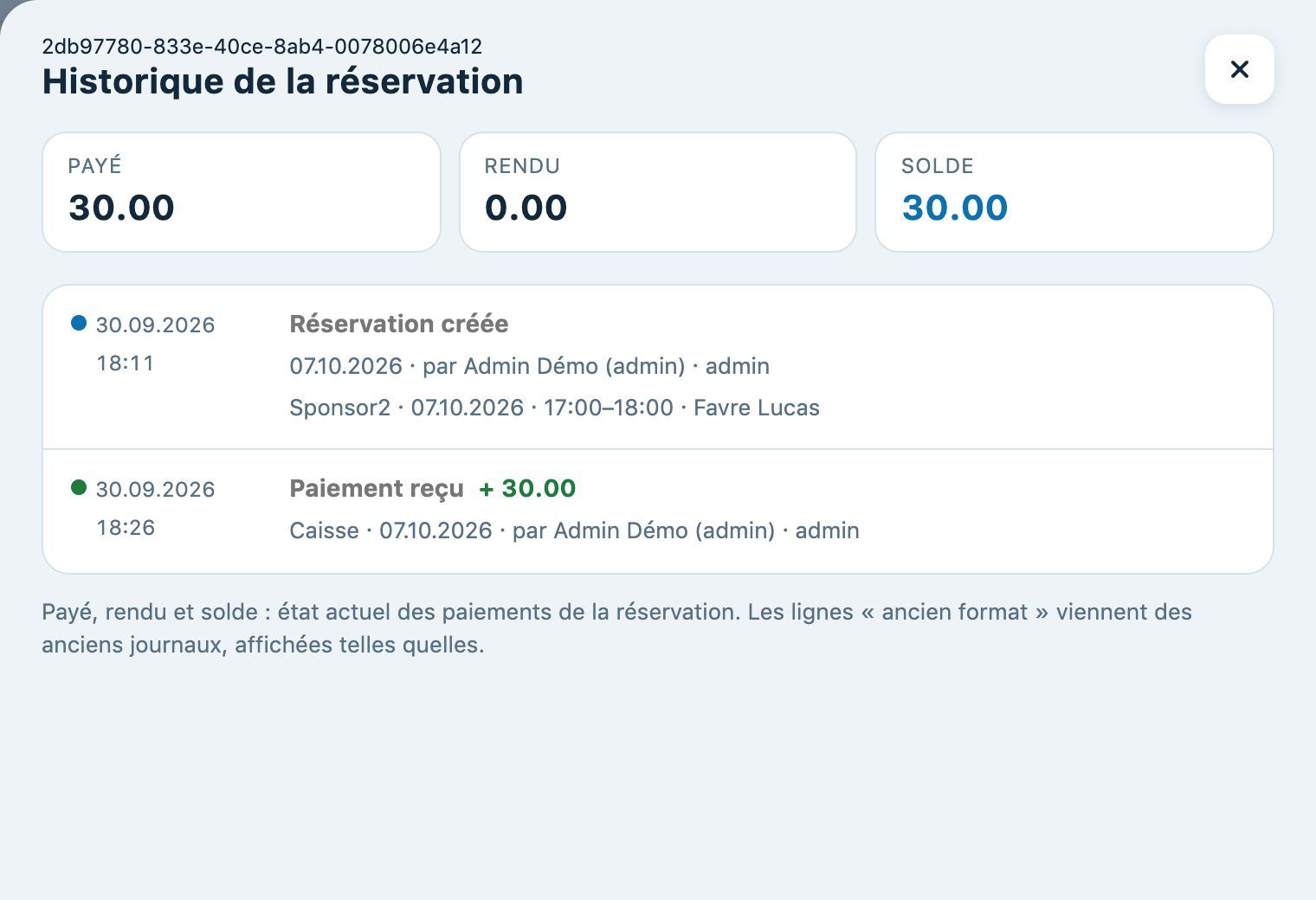The height and width of the screenshot is (900, 1316).
Task: Click the Caisse payment details line
Action: coord(574,530)
